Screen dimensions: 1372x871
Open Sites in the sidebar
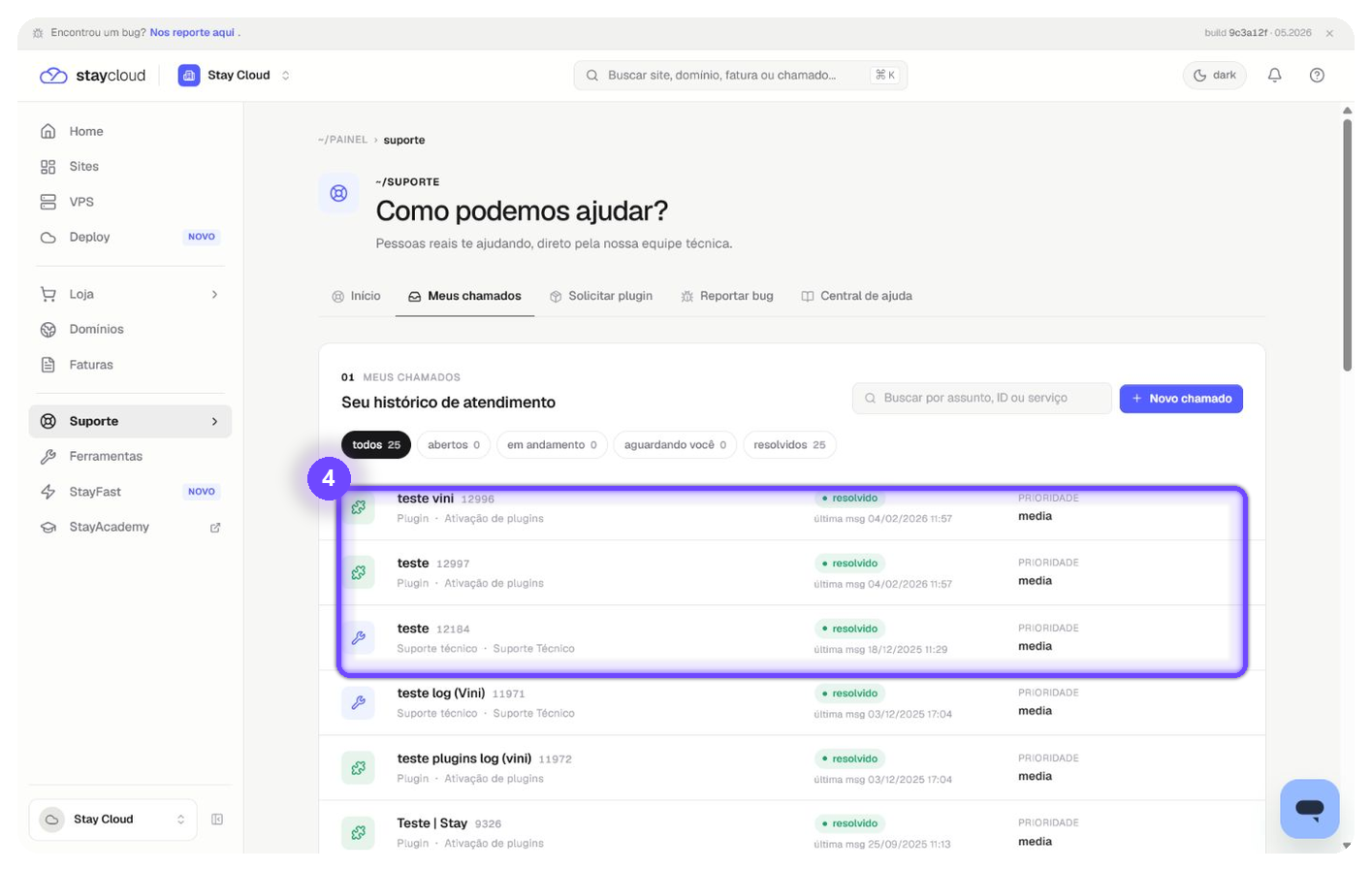coord(130,167)
